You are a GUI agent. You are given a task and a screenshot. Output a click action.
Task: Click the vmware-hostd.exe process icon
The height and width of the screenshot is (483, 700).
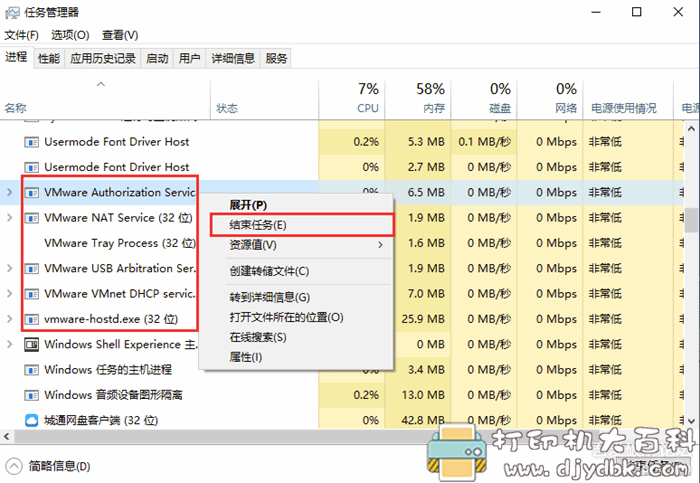pos(31,320)
